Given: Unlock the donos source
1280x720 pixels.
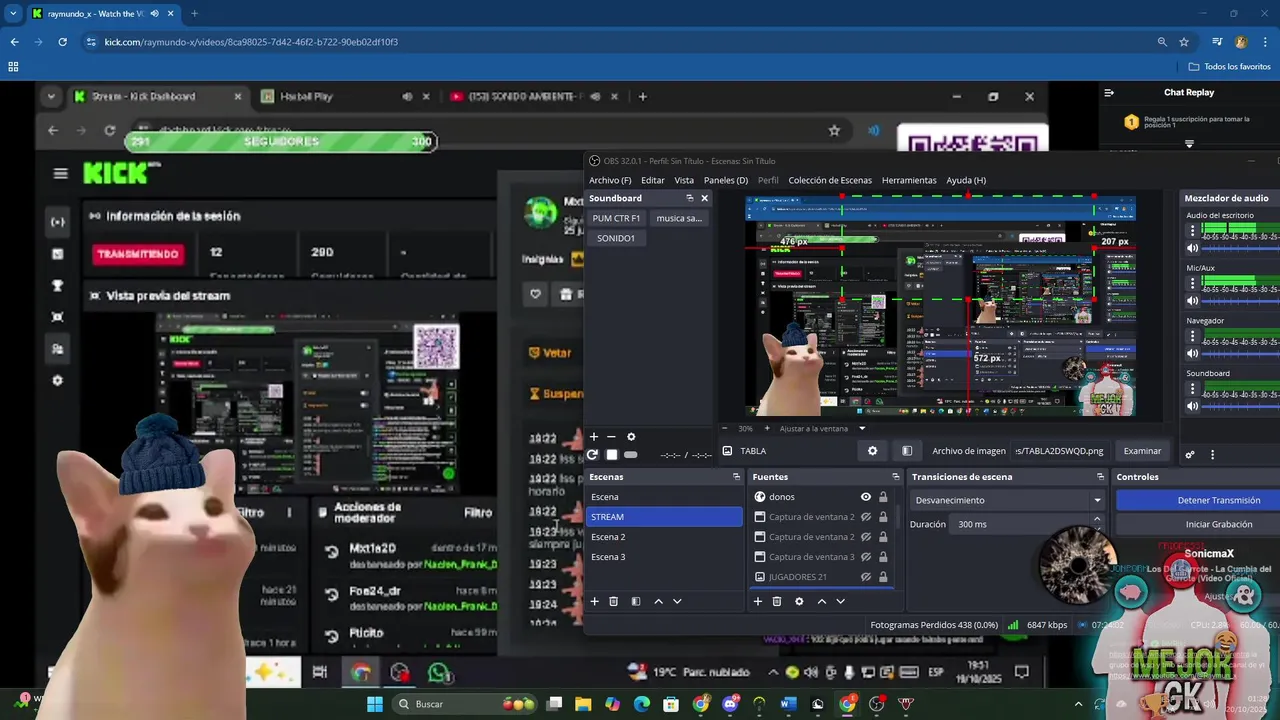Looking at the screenshot, I should pos(883,497).
